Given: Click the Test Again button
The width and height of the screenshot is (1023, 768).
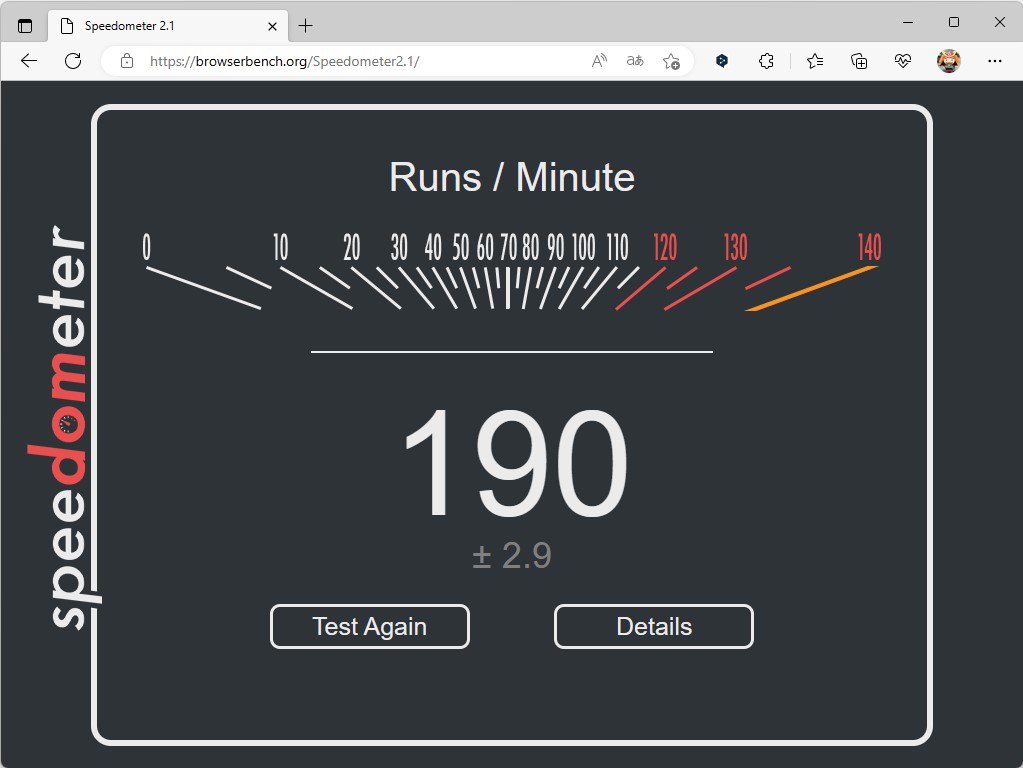Looking at the screenshot, I should coord(370,626).
